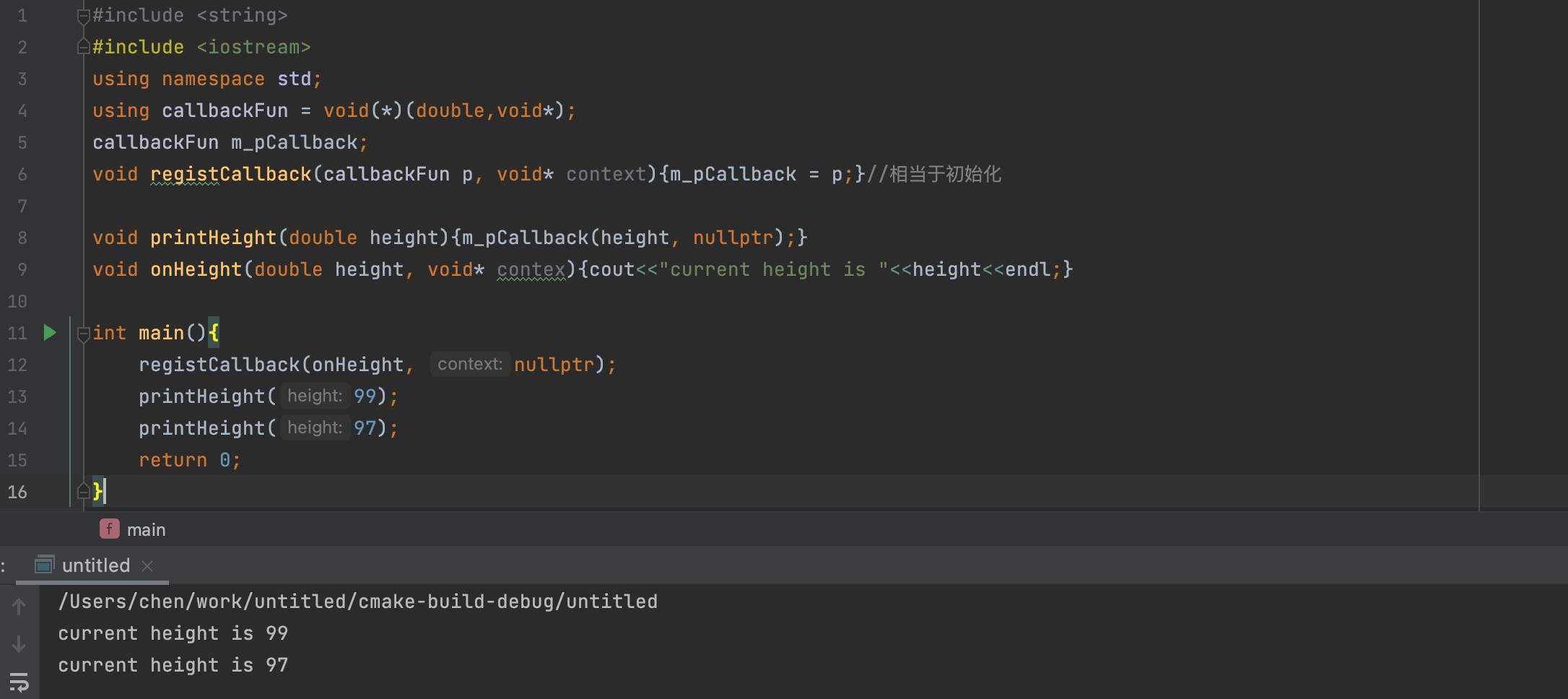Collapse main function fold marker on line 11

tap(84, 334)
